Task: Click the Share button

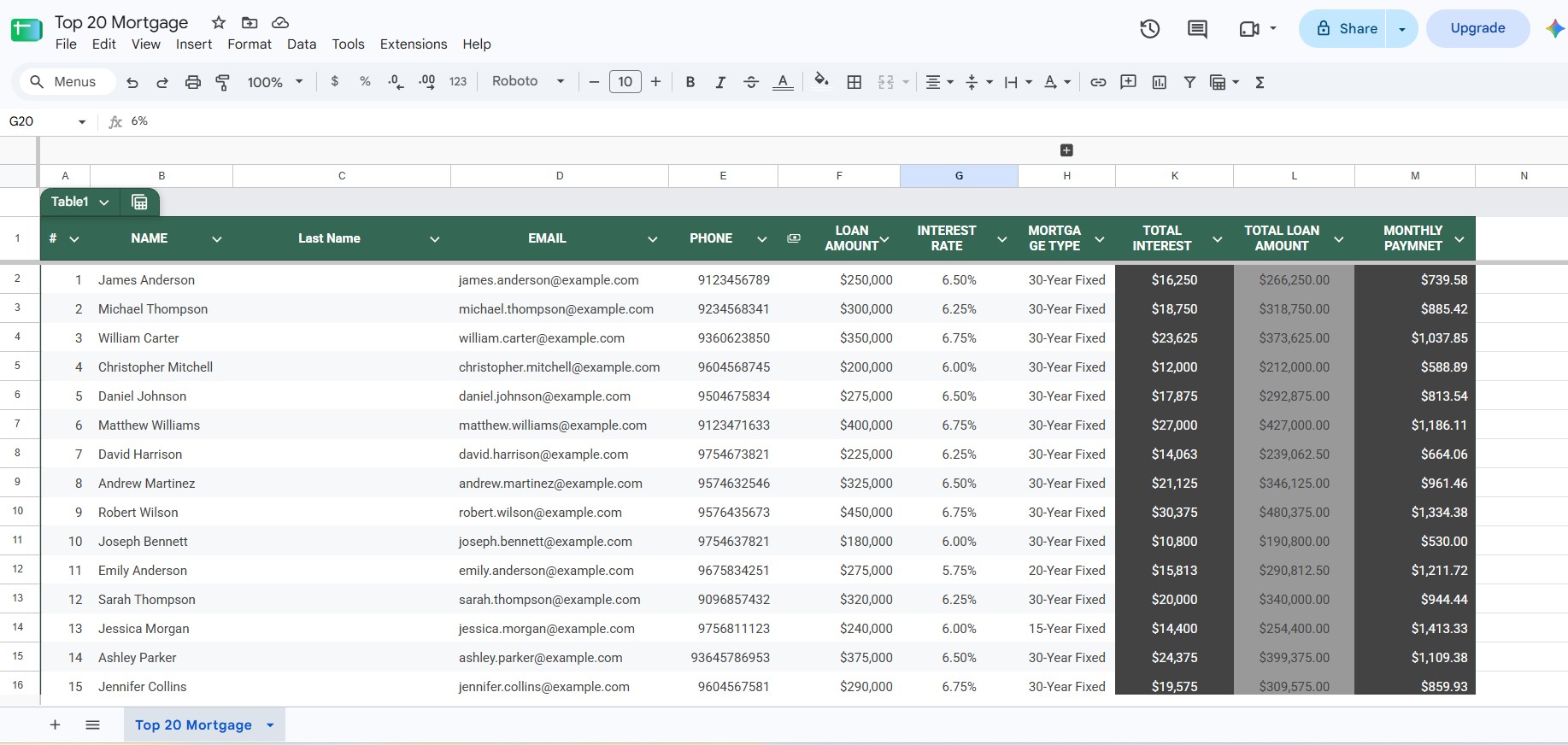Action: (x=1342, y=29)
